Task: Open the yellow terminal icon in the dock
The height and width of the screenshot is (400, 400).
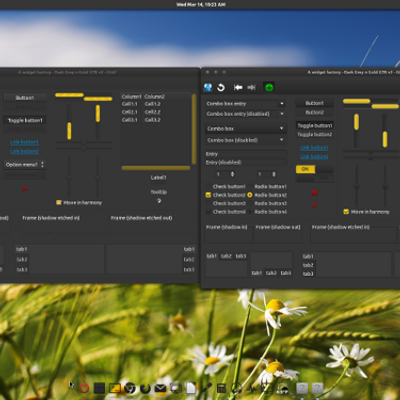Action: coord(115,388)
